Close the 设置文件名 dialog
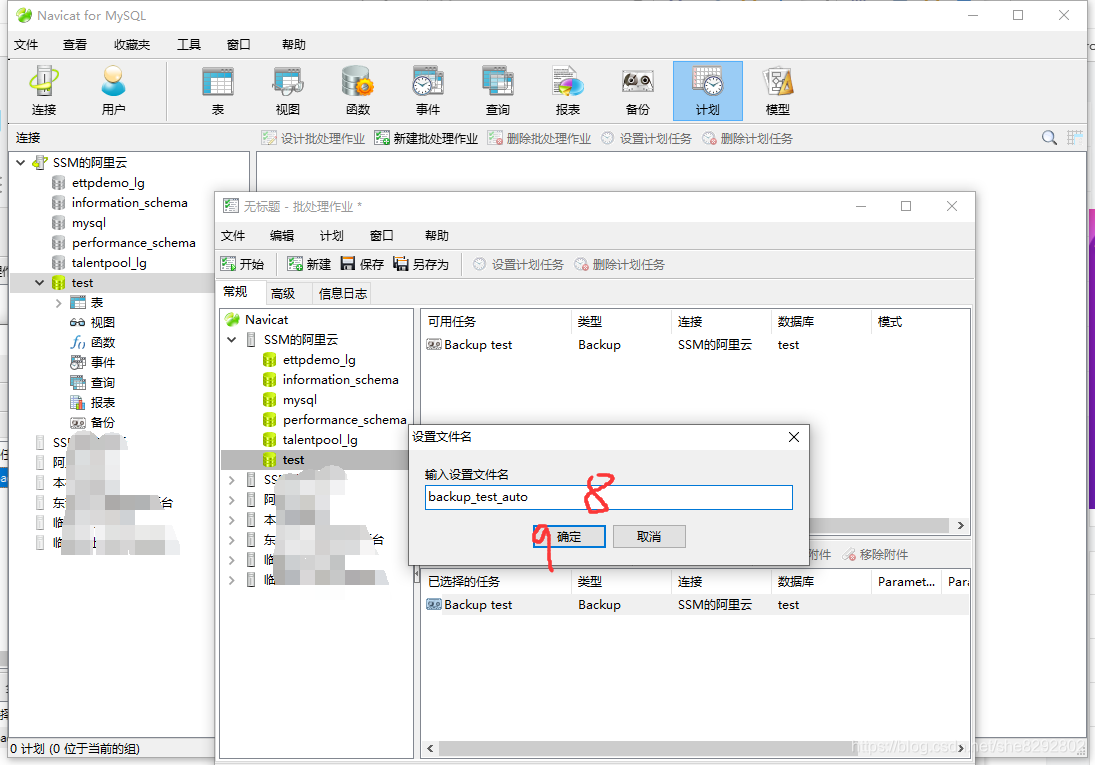Screen dimensions: 1095x765 click(794, 437)
